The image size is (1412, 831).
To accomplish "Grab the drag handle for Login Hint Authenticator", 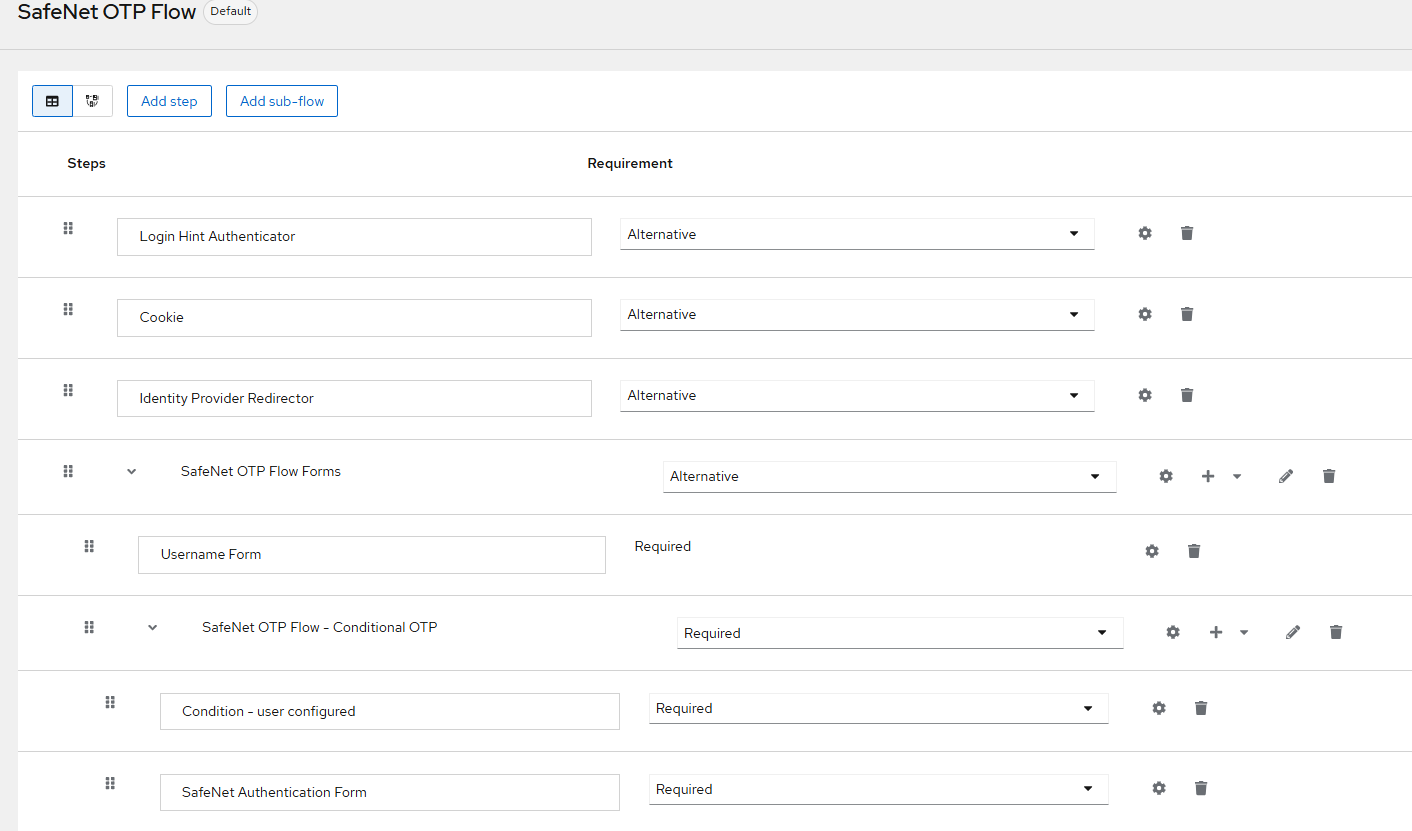I will 68,228.
